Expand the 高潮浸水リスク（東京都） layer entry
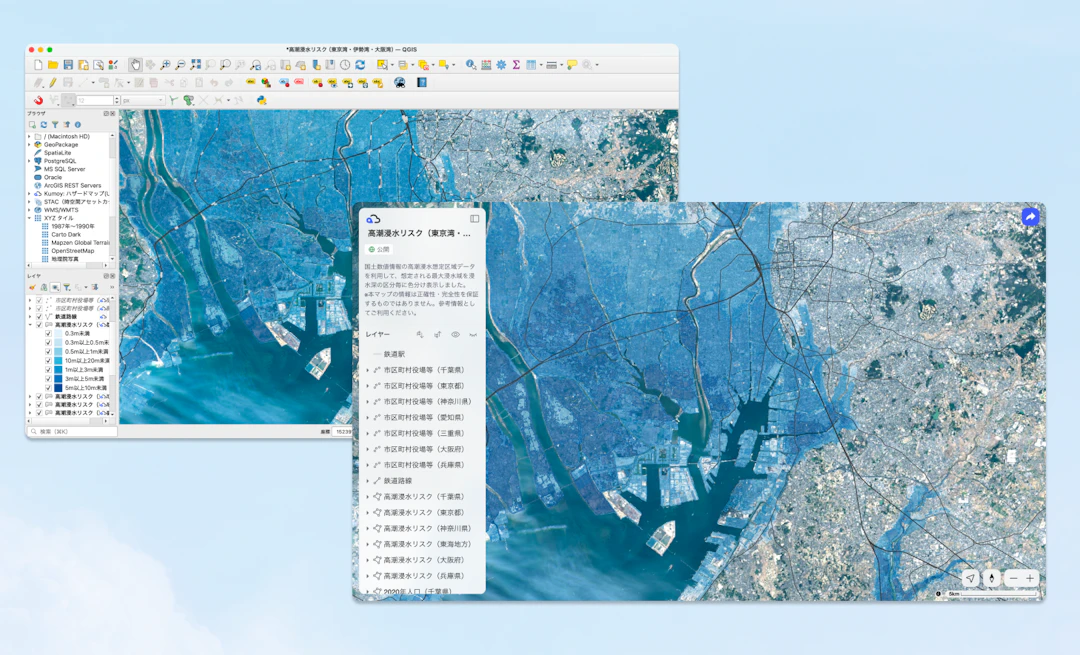 coord(367,511)
